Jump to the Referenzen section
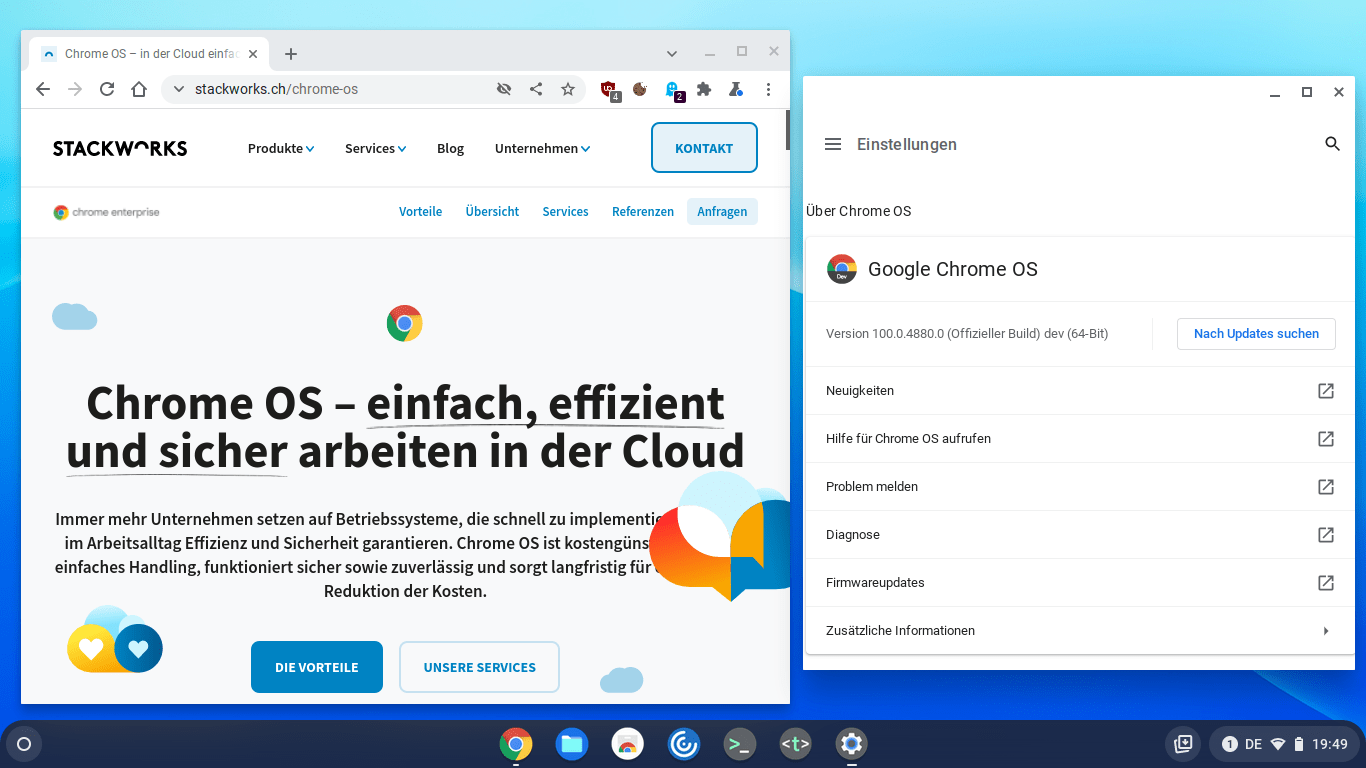 [643, 211]
